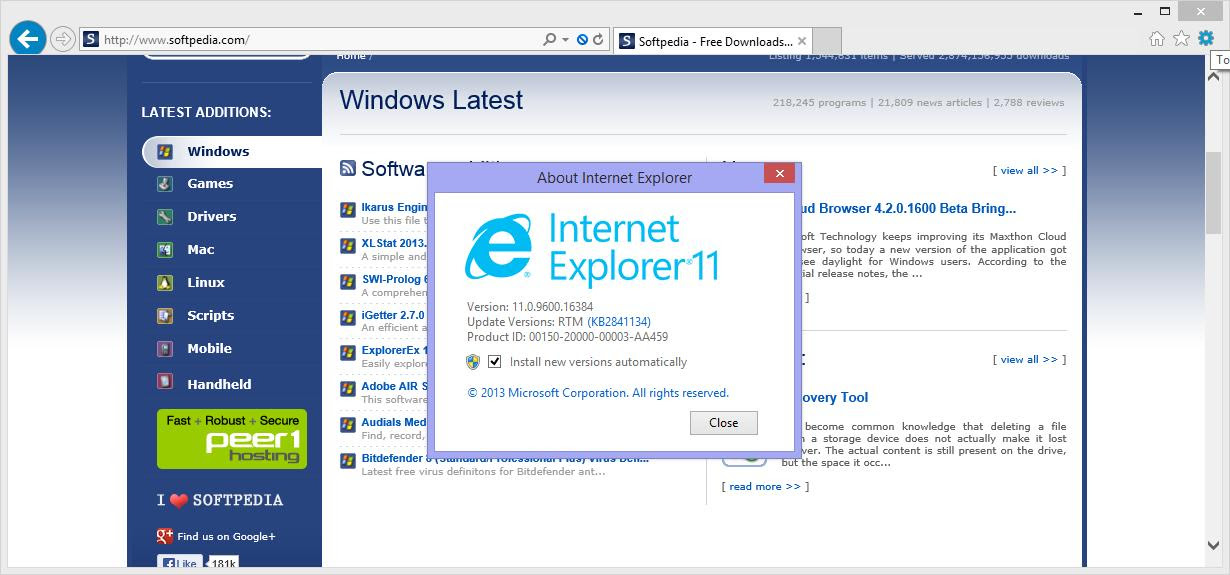
Task: Select the Softpedia - Free Downloads tab
Action: pos(714,41)
